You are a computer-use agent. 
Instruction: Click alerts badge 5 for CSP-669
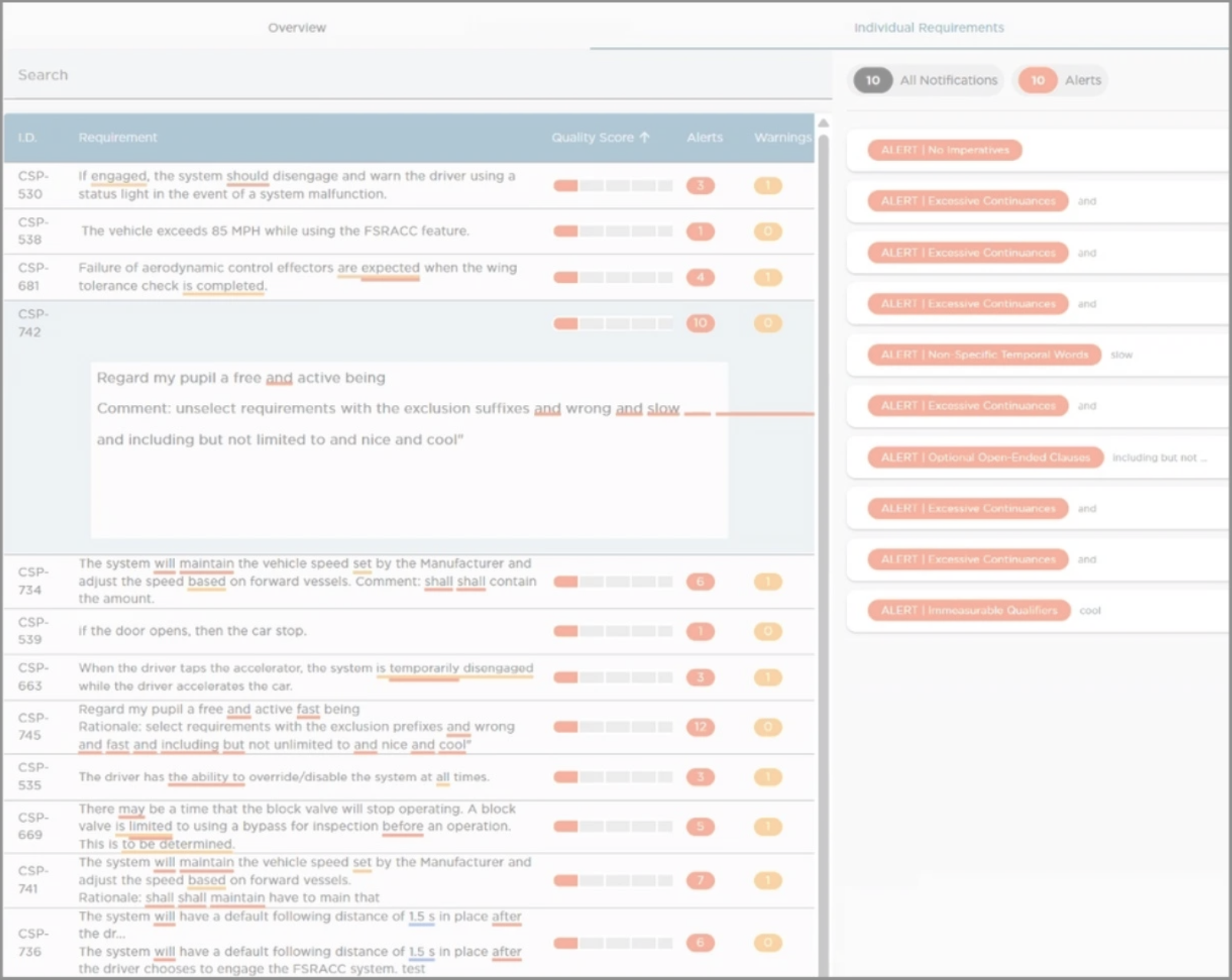[x=700, y=827]
